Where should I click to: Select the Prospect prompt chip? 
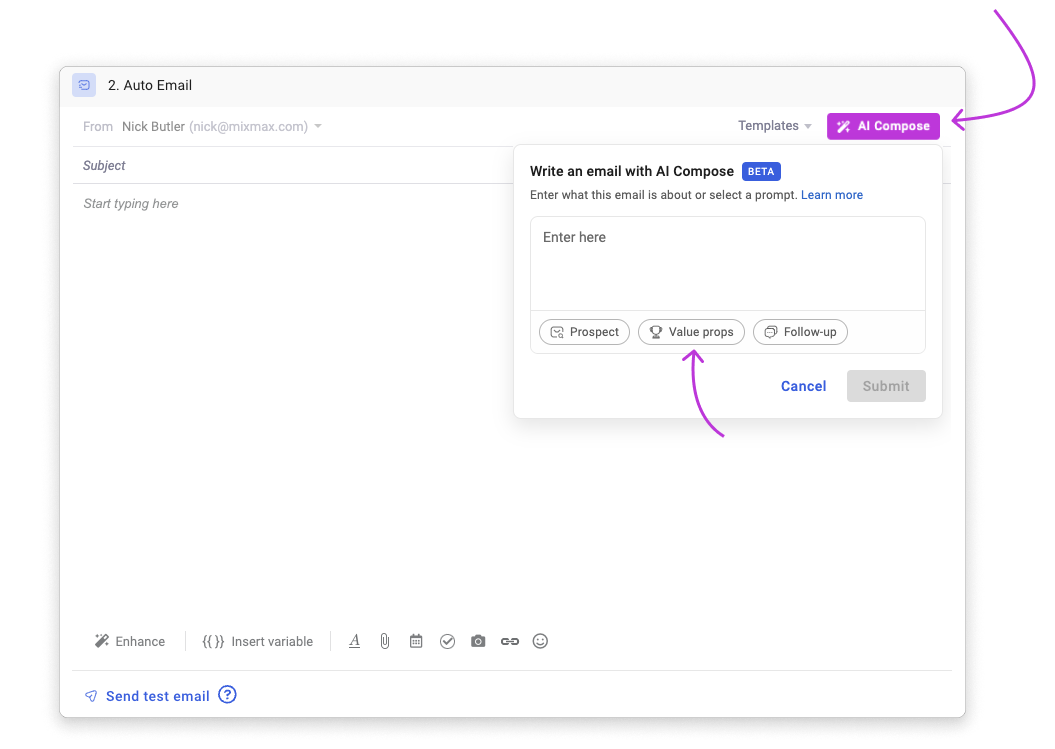point(584,331)
